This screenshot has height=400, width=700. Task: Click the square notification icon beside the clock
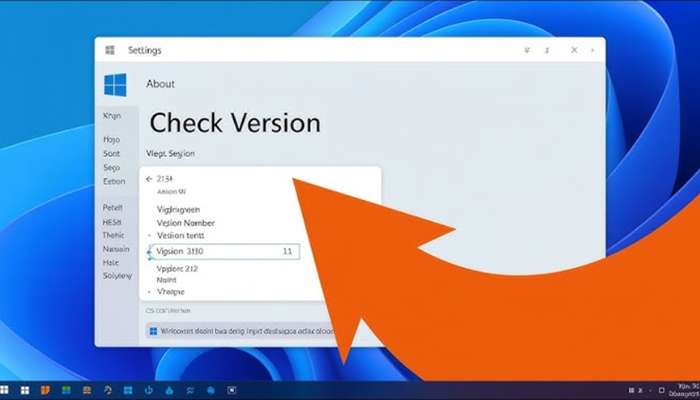pyautogui.click(x=662, y=391)
